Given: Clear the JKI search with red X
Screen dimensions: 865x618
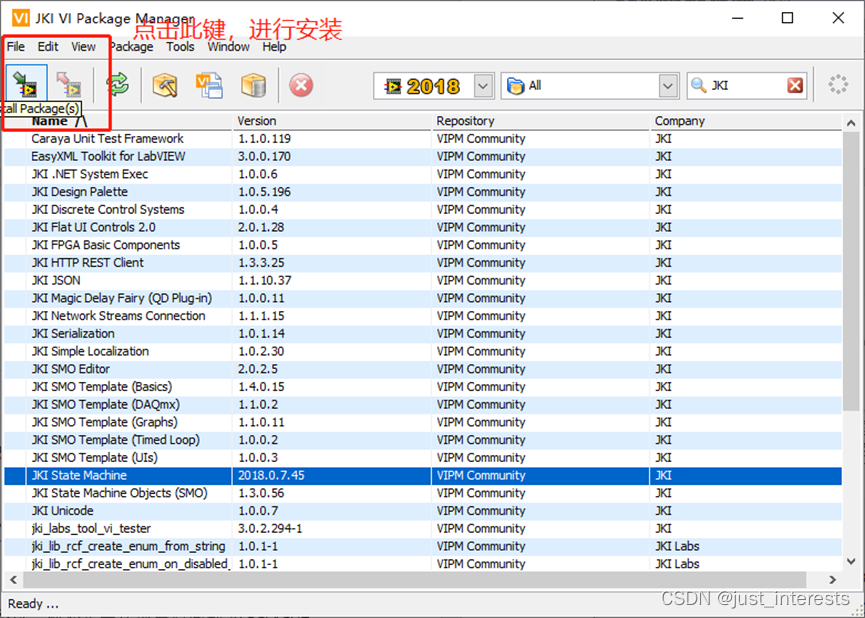Looking at the screenshot, I should pyautogui.click(x=795, y=86).
